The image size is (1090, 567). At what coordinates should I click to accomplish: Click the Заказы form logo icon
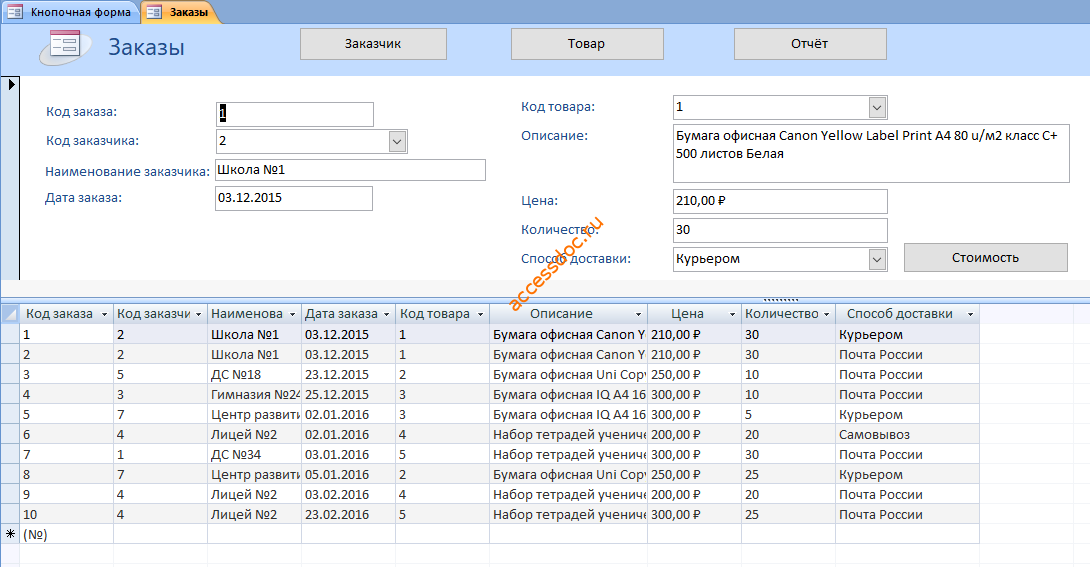click(65, 48)
